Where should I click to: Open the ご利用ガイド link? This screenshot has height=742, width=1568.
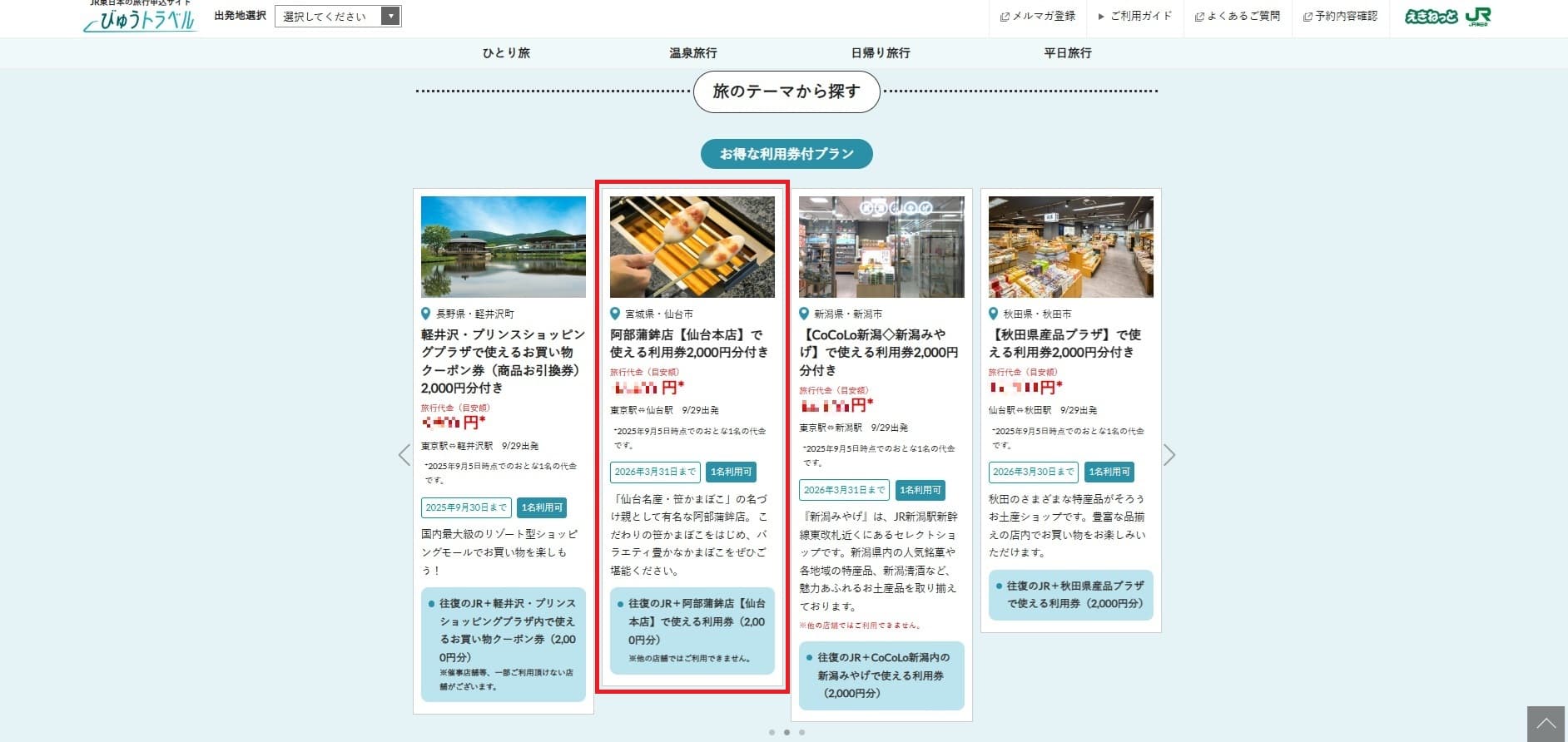pos(1135,16)
